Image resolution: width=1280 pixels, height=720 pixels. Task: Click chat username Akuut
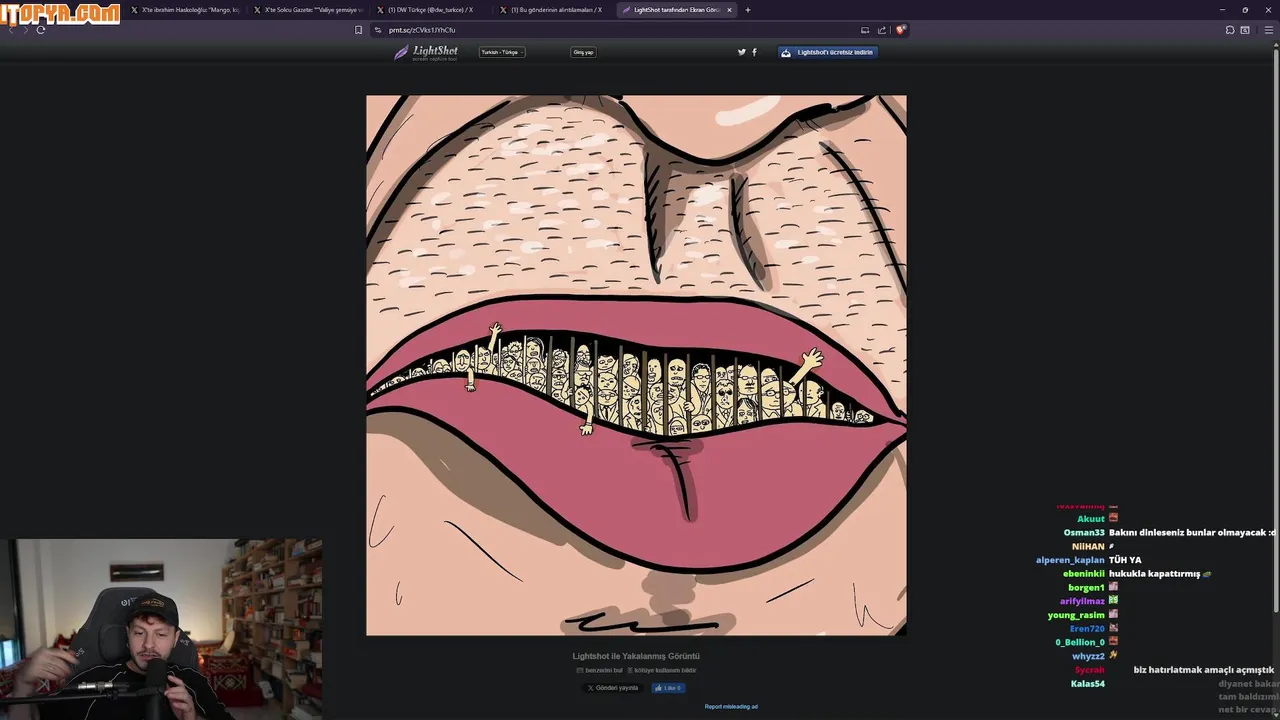tap(1091, 519)
